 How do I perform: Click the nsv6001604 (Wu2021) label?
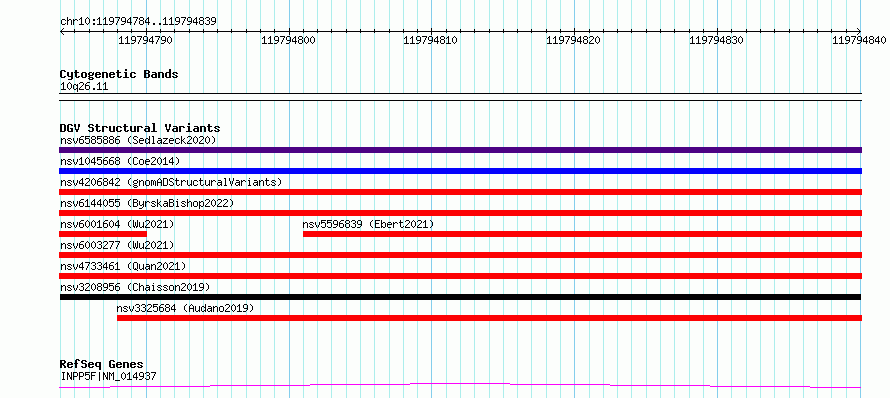[117, 224]
